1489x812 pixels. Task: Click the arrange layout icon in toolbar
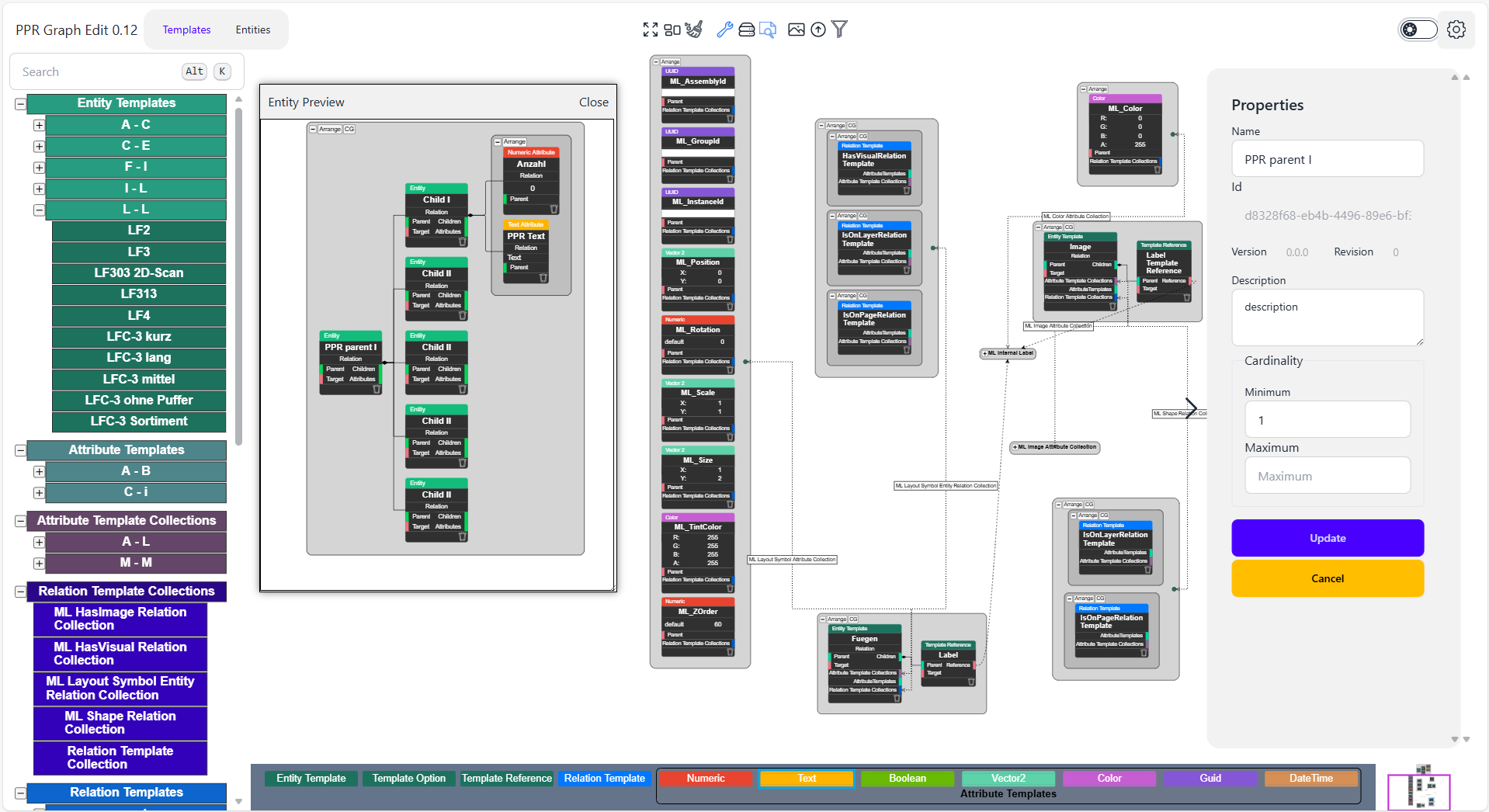tap(672, 29)
